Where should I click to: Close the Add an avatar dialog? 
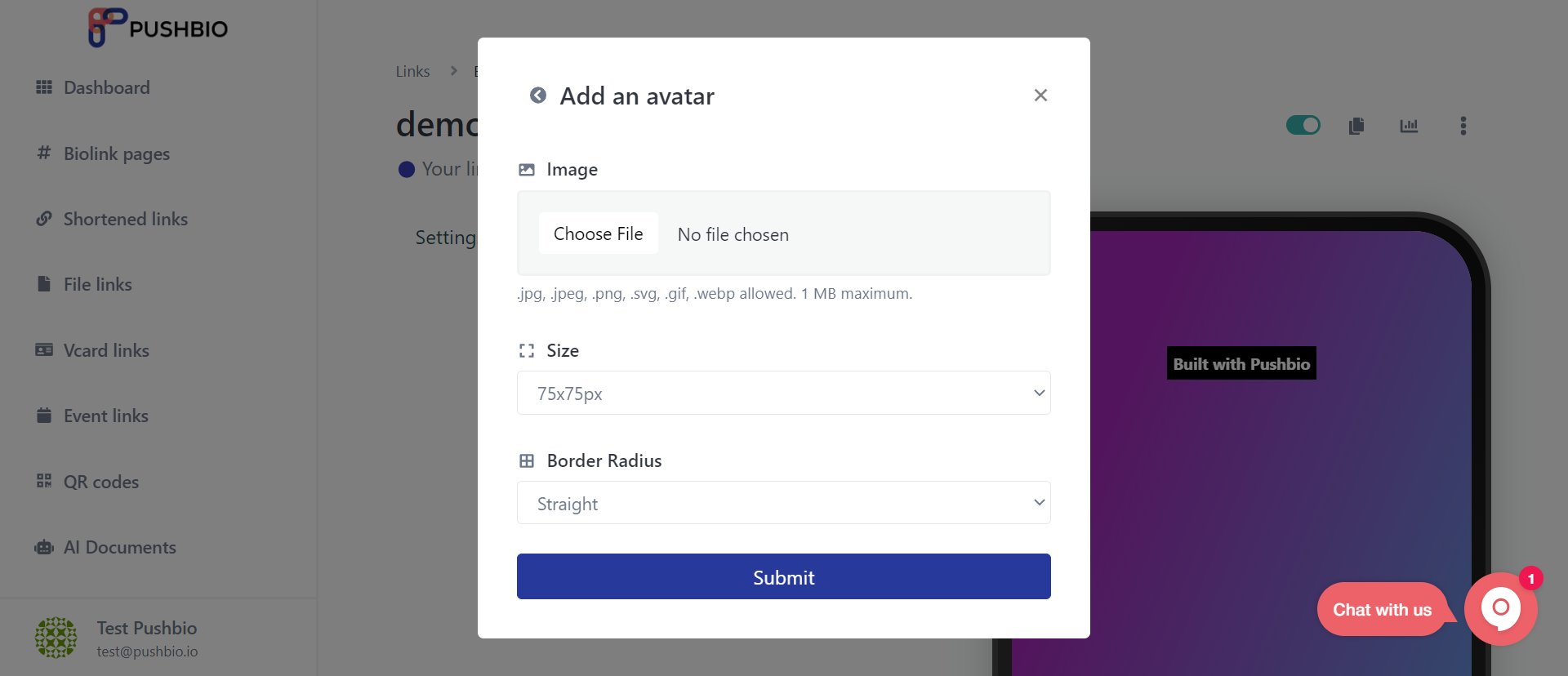tap(1040, 96)
